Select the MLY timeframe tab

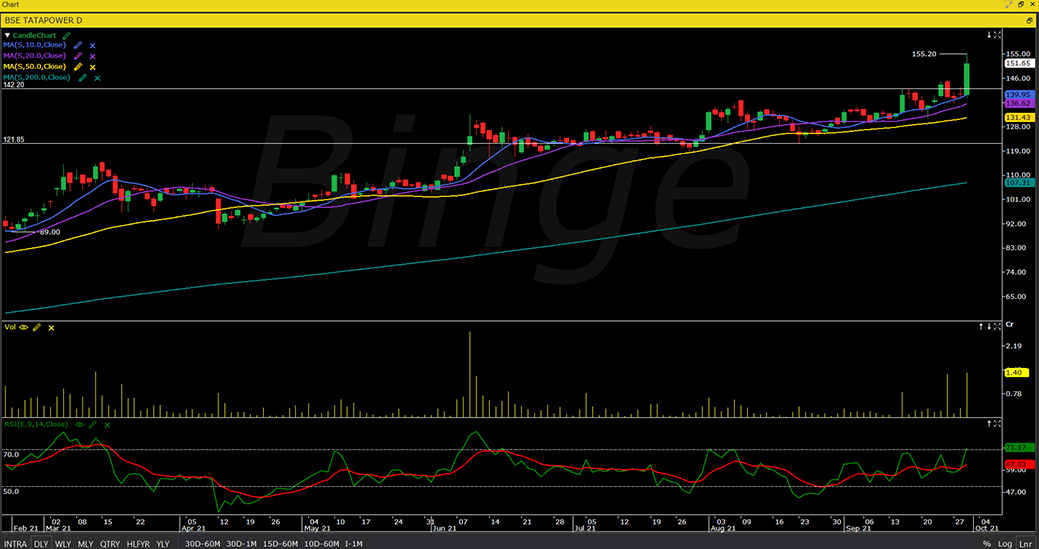pos(85,544)
